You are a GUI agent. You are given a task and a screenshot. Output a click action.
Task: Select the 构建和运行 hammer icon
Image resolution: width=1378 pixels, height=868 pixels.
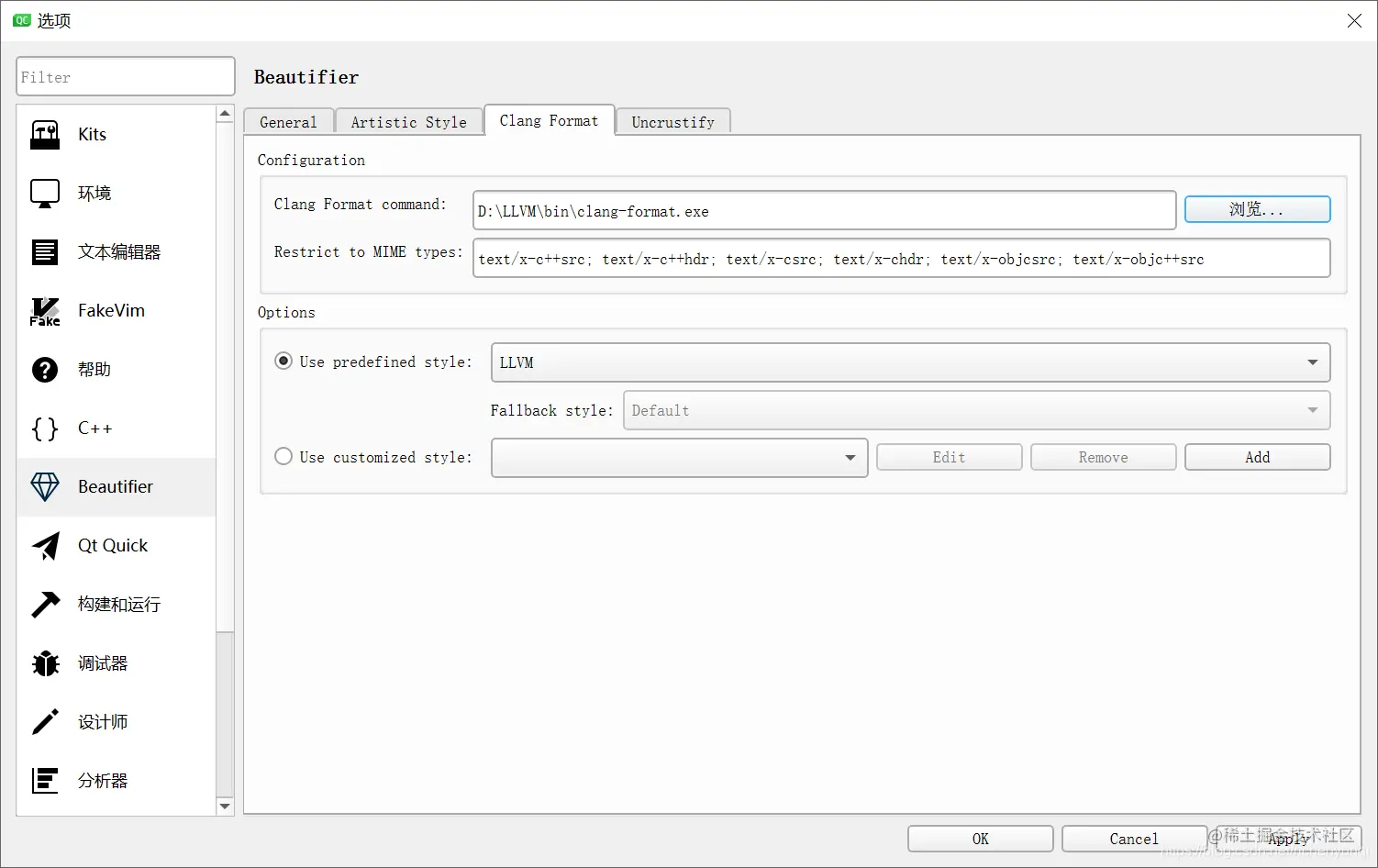[x=45, y=605]
